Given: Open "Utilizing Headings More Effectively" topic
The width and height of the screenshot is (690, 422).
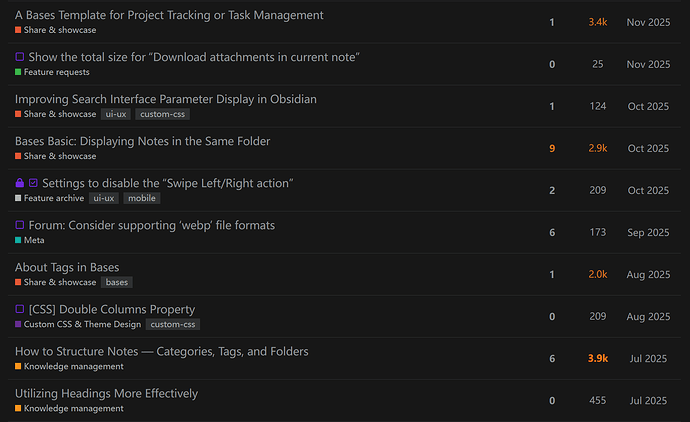Looking at the screenshot, I should pyautogui.click(x=106, y=393).
